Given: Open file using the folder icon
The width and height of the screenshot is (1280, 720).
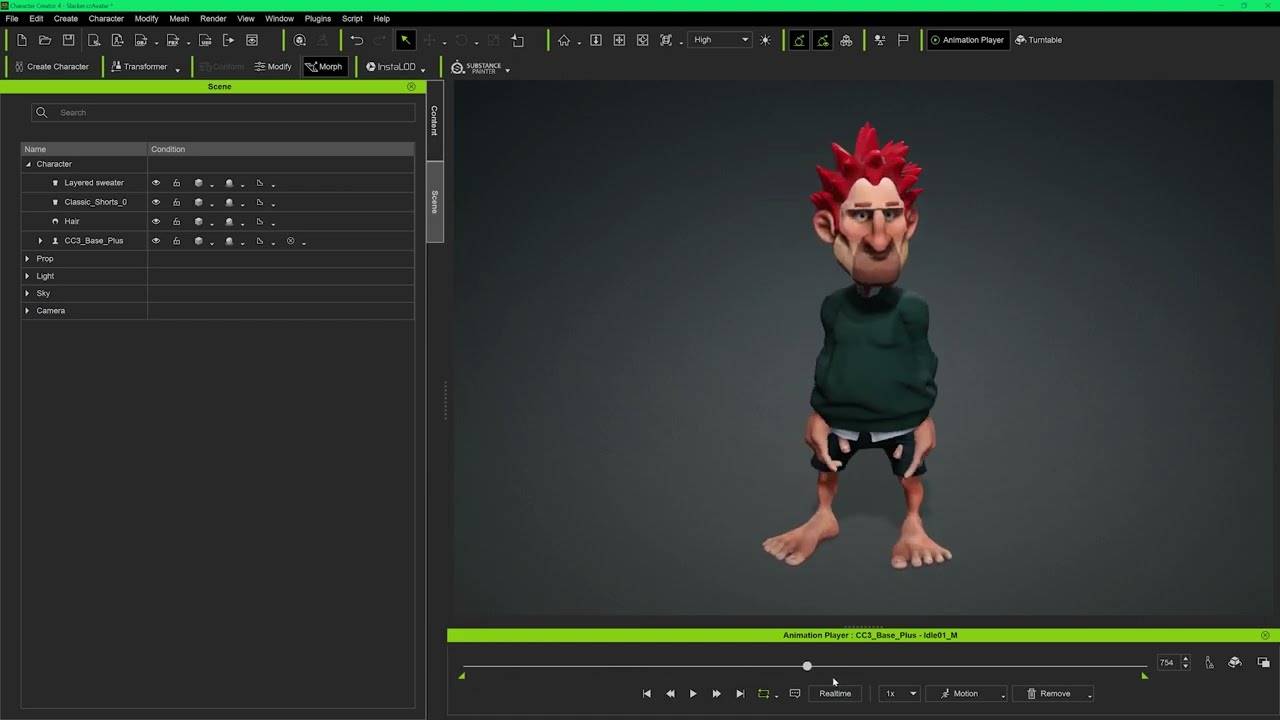Looking at the screenshot, I should 45,40.
